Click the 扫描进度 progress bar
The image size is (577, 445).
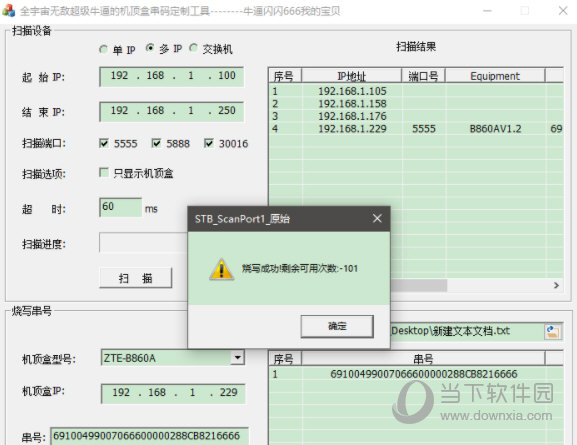pyautogui.click(x=144, y=242)
